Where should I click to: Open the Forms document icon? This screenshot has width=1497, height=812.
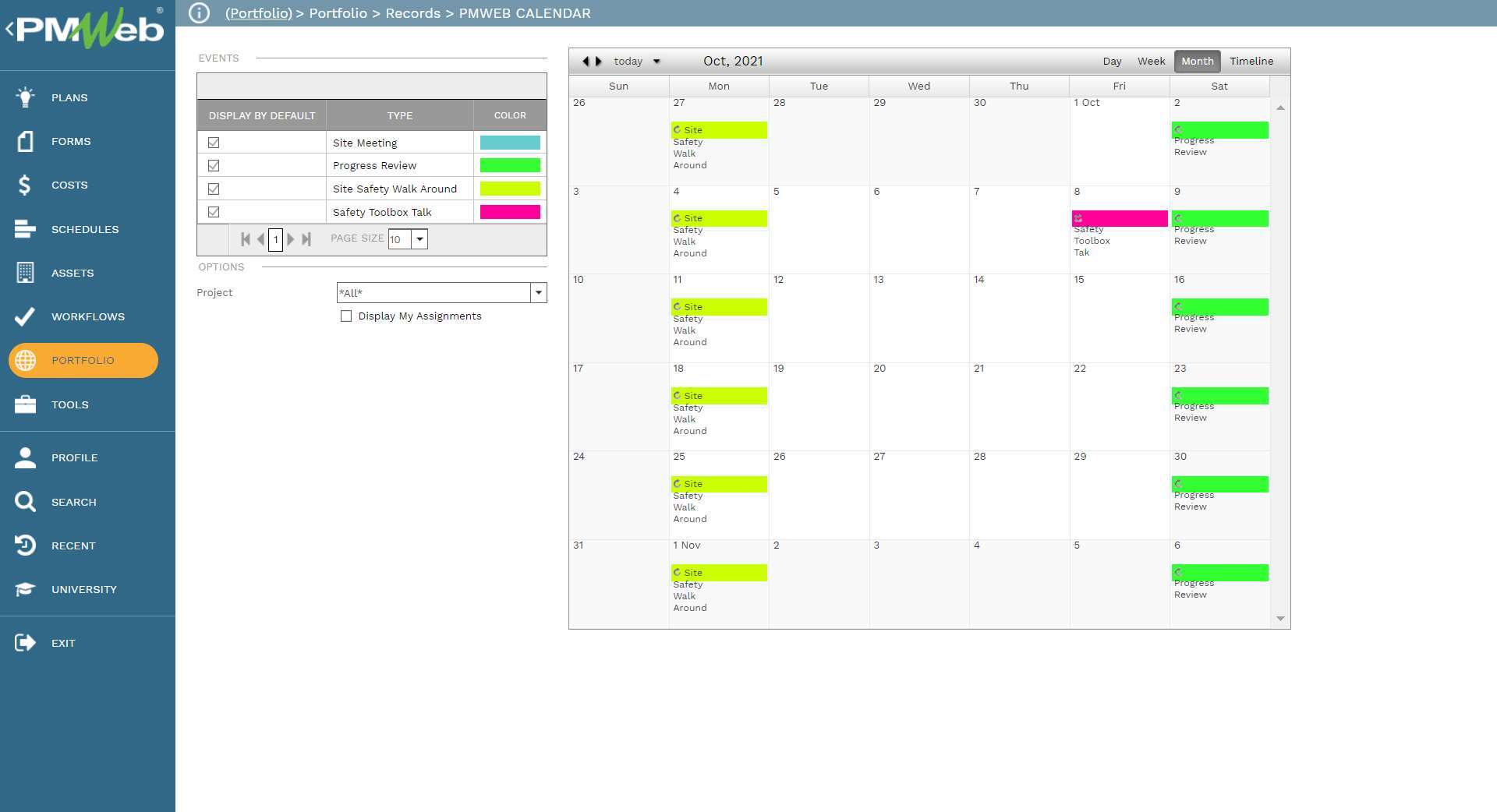click(x=25, y=141)
